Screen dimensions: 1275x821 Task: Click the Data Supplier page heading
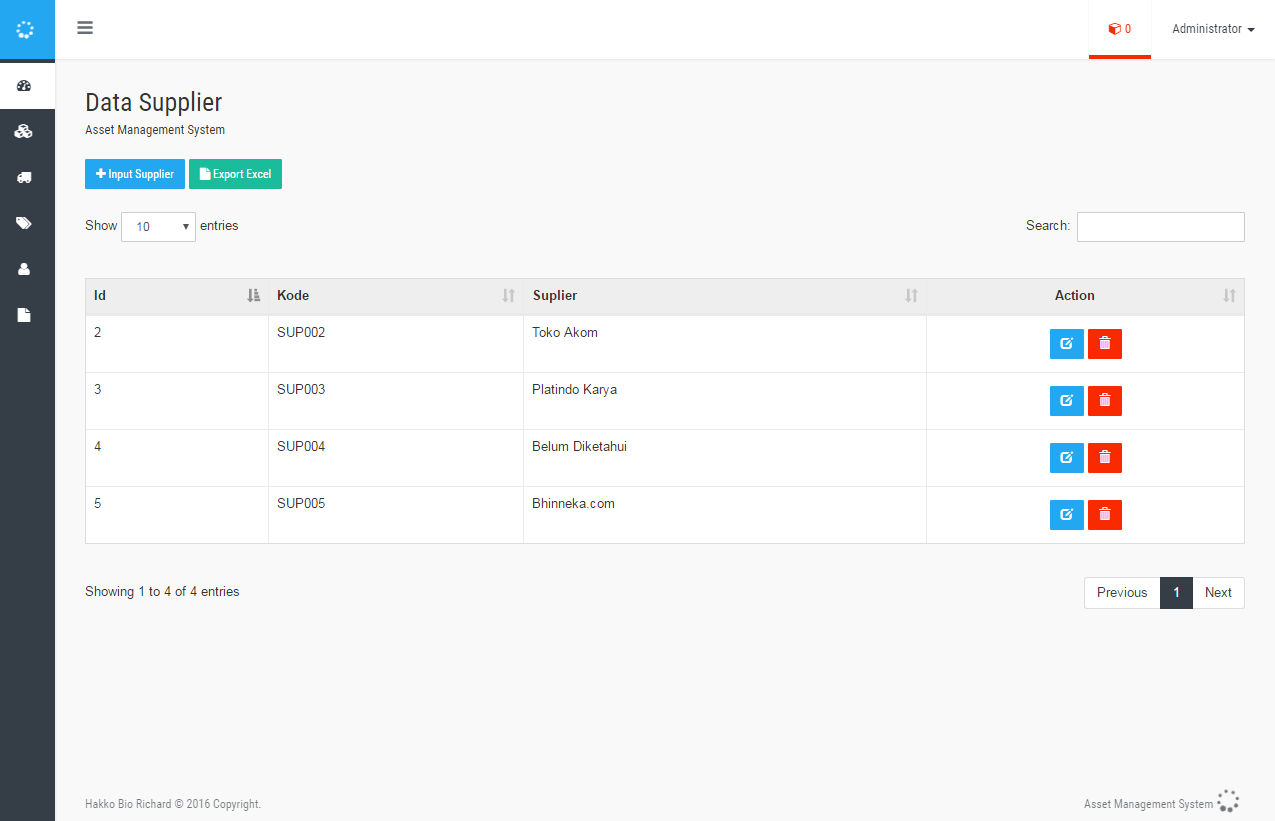pyautogui.click(x=153, y=102)
